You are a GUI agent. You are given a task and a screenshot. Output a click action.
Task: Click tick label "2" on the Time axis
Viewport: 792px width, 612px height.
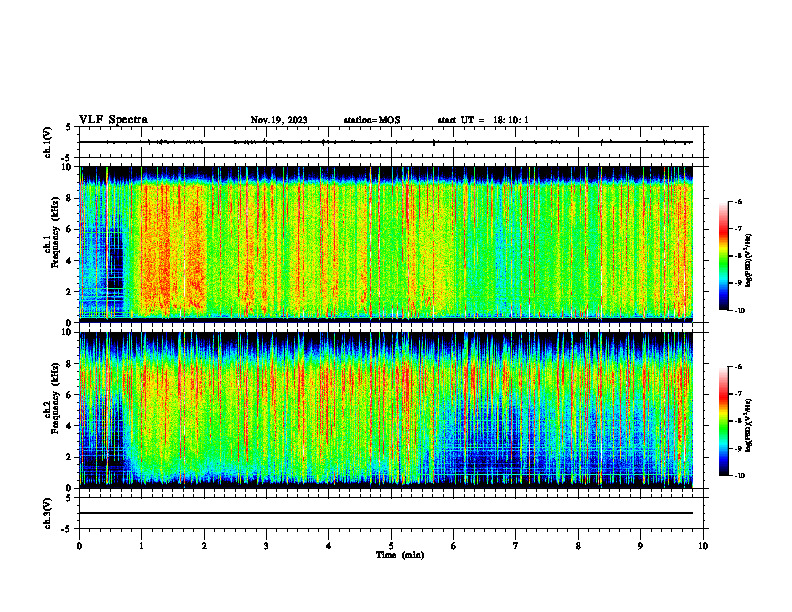click(x=204, y=546)
